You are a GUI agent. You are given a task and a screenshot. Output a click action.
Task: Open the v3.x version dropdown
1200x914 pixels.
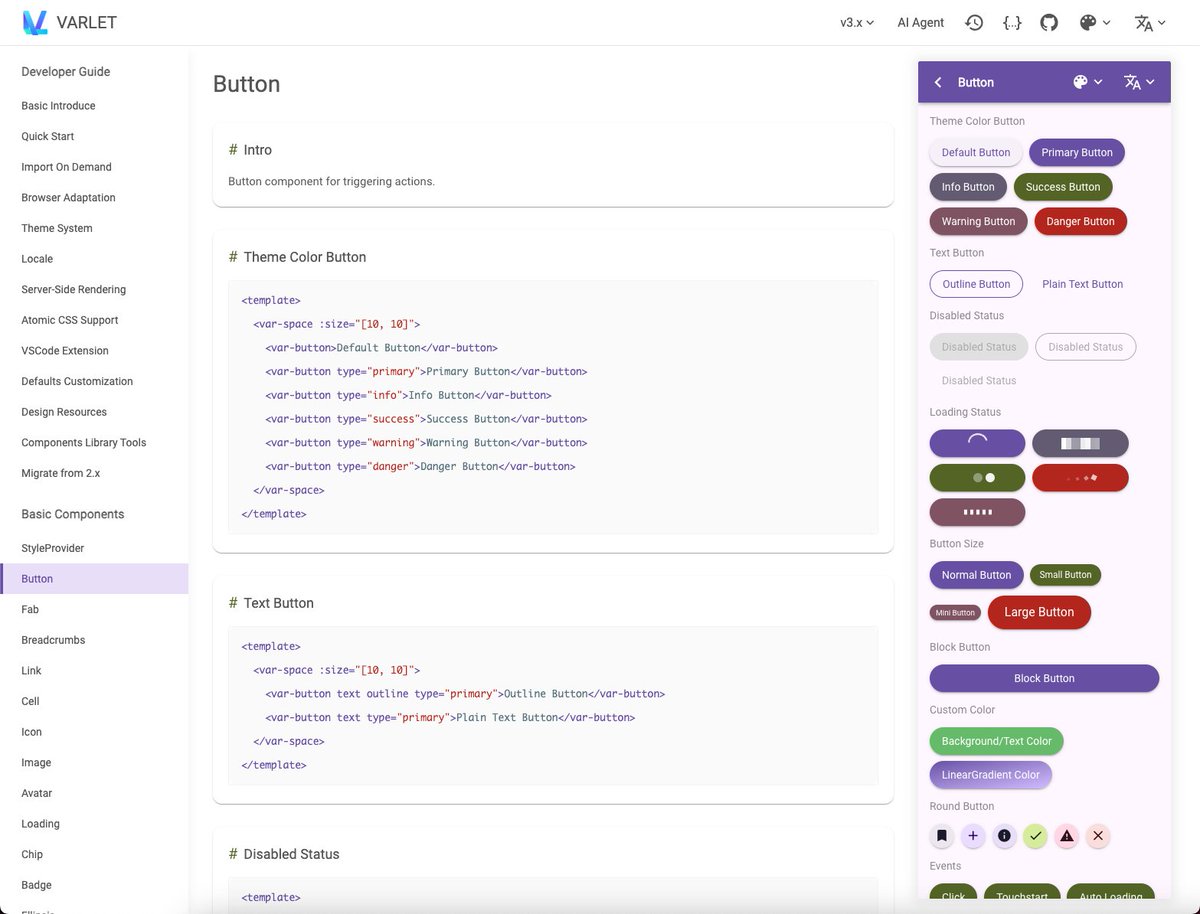click(x=857, y=22)
